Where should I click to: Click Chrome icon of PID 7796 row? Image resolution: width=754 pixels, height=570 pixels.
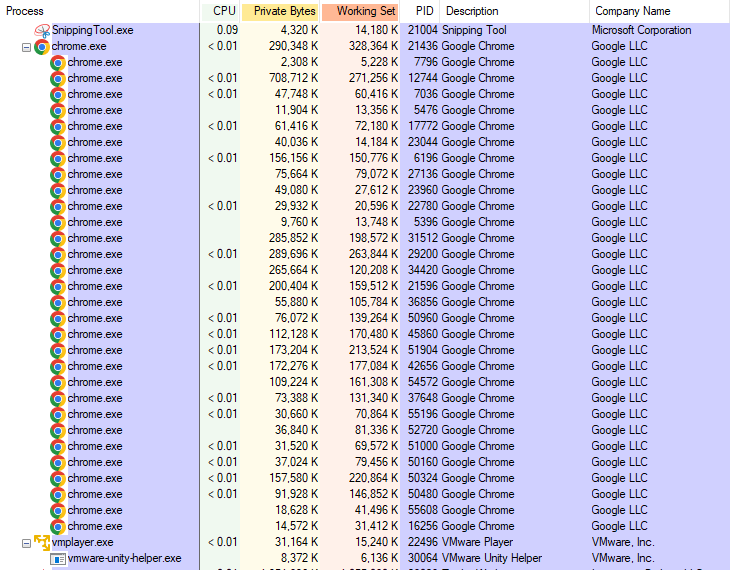[x=58, y=63]
